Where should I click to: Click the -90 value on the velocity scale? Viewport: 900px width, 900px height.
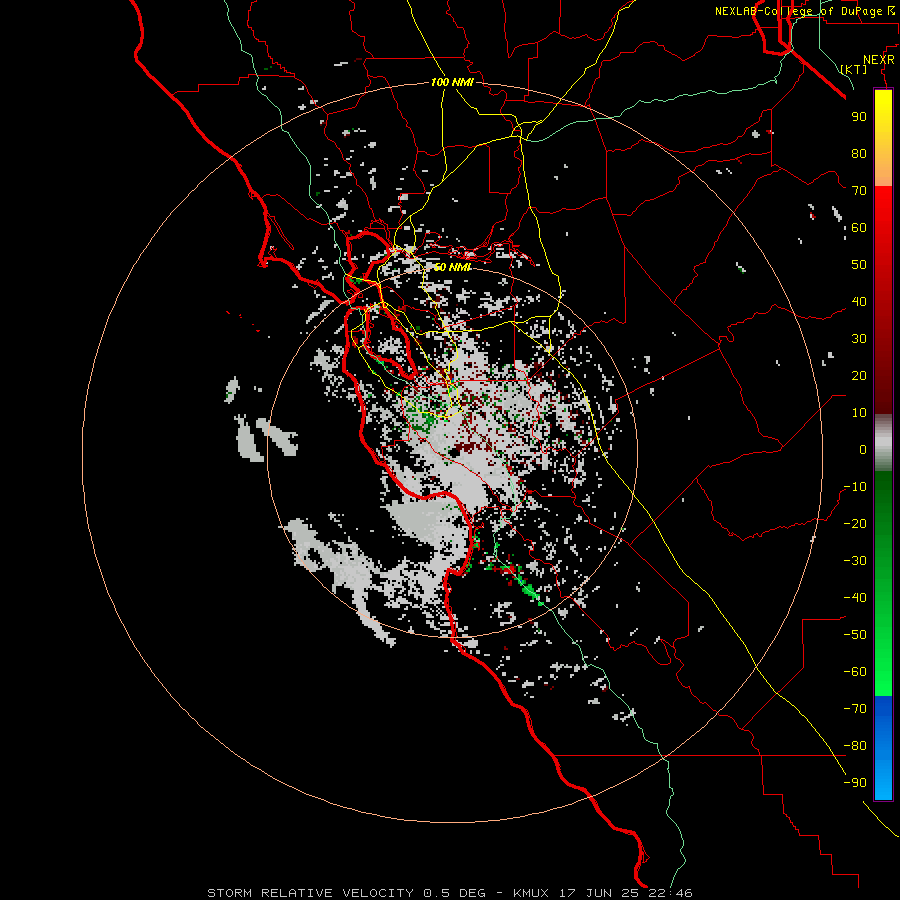[x=855, y=783]
